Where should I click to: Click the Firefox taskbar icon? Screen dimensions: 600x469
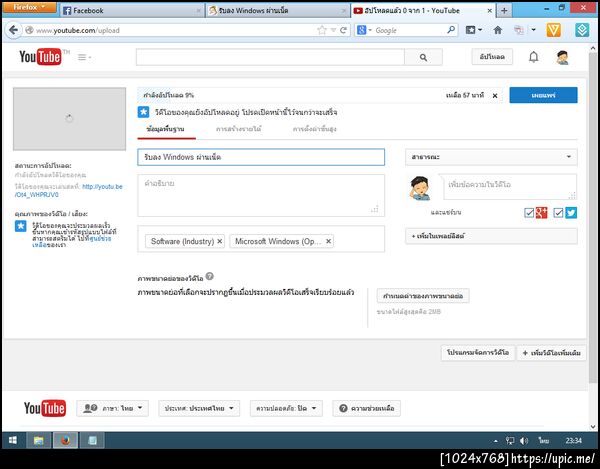pyautogui.click(x=65, y=440)
